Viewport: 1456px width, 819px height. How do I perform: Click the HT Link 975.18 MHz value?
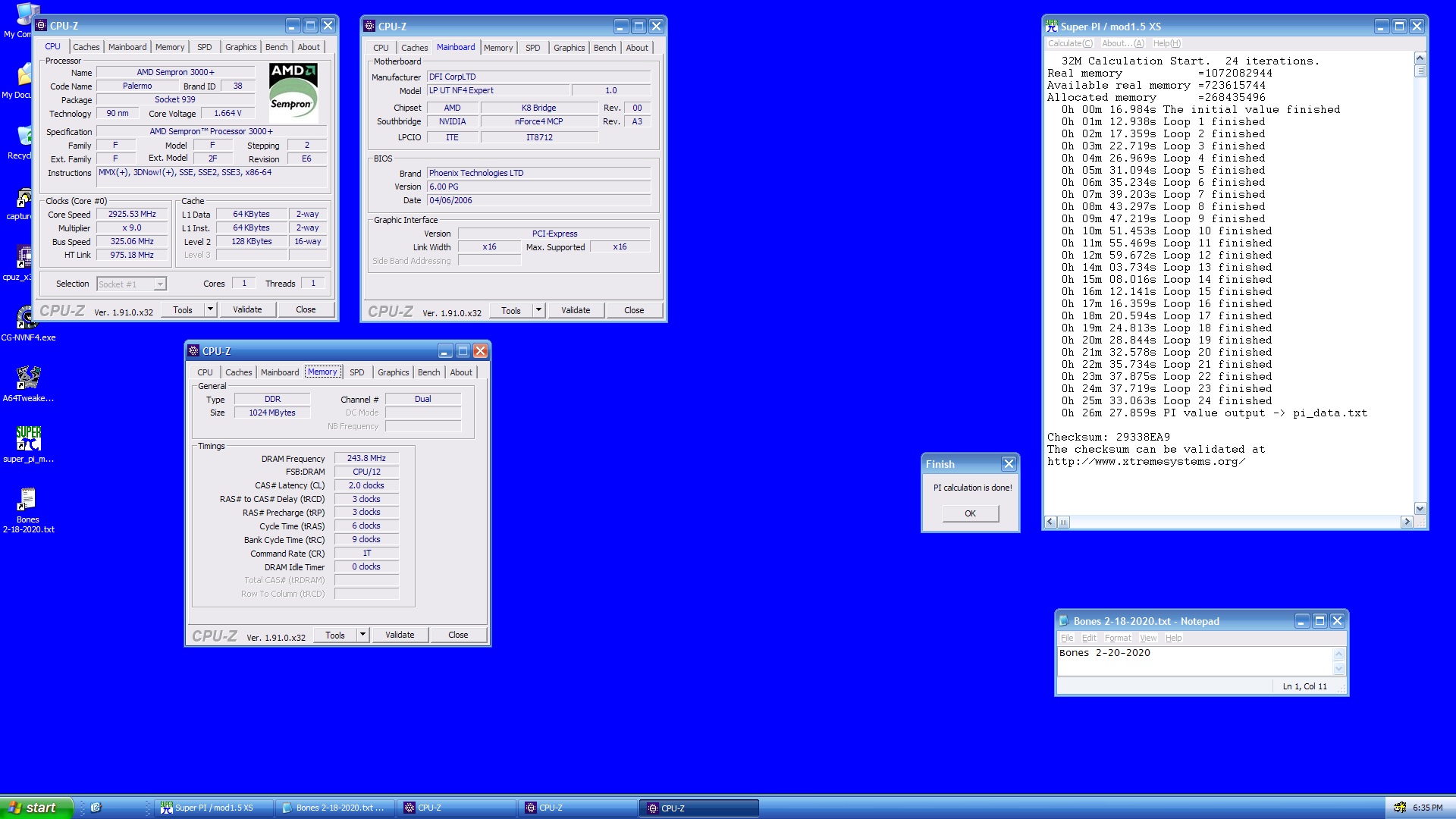132,255
